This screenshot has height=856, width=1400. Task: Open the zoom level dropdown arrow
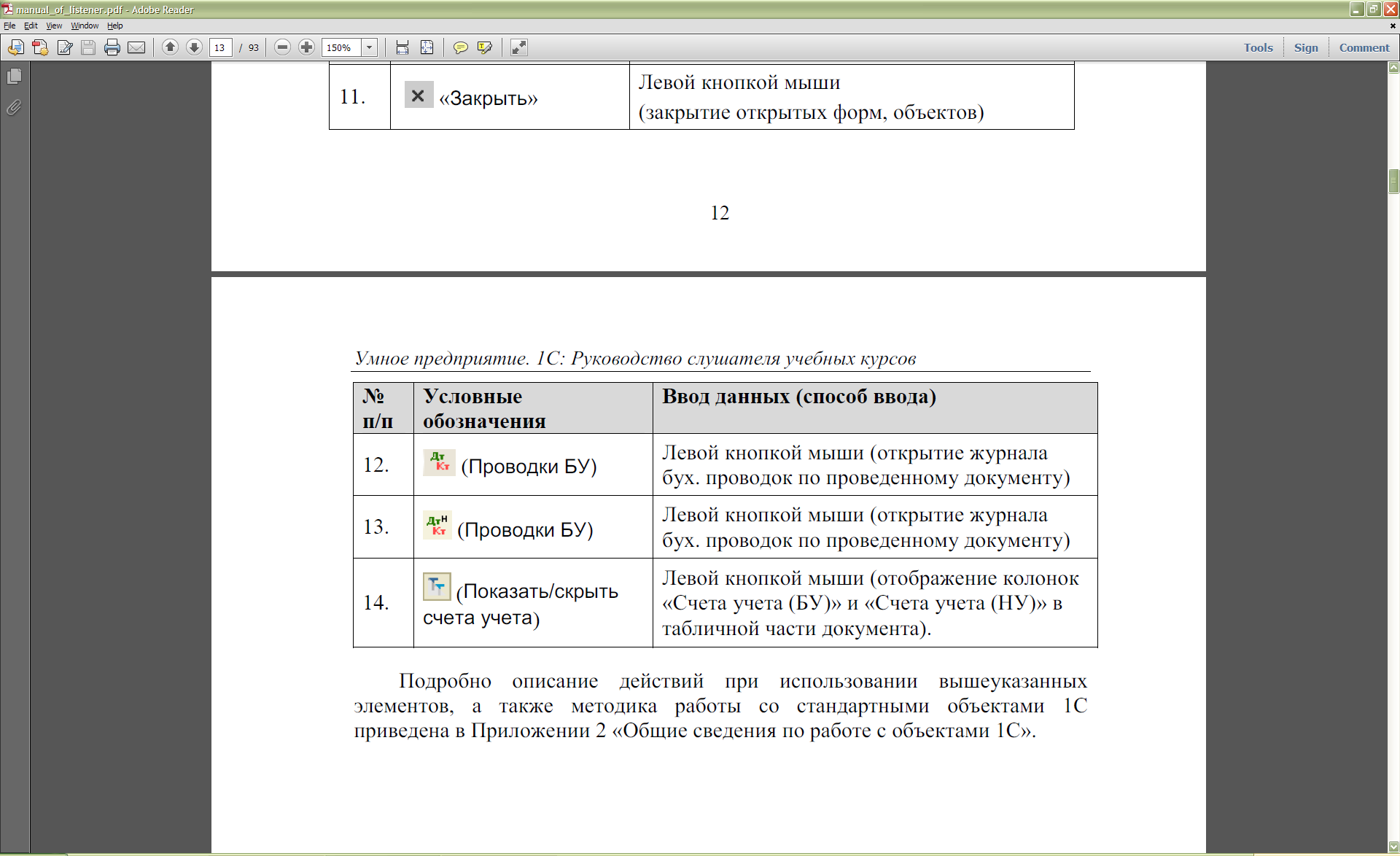pyautogui.click(x=370, y=47)
